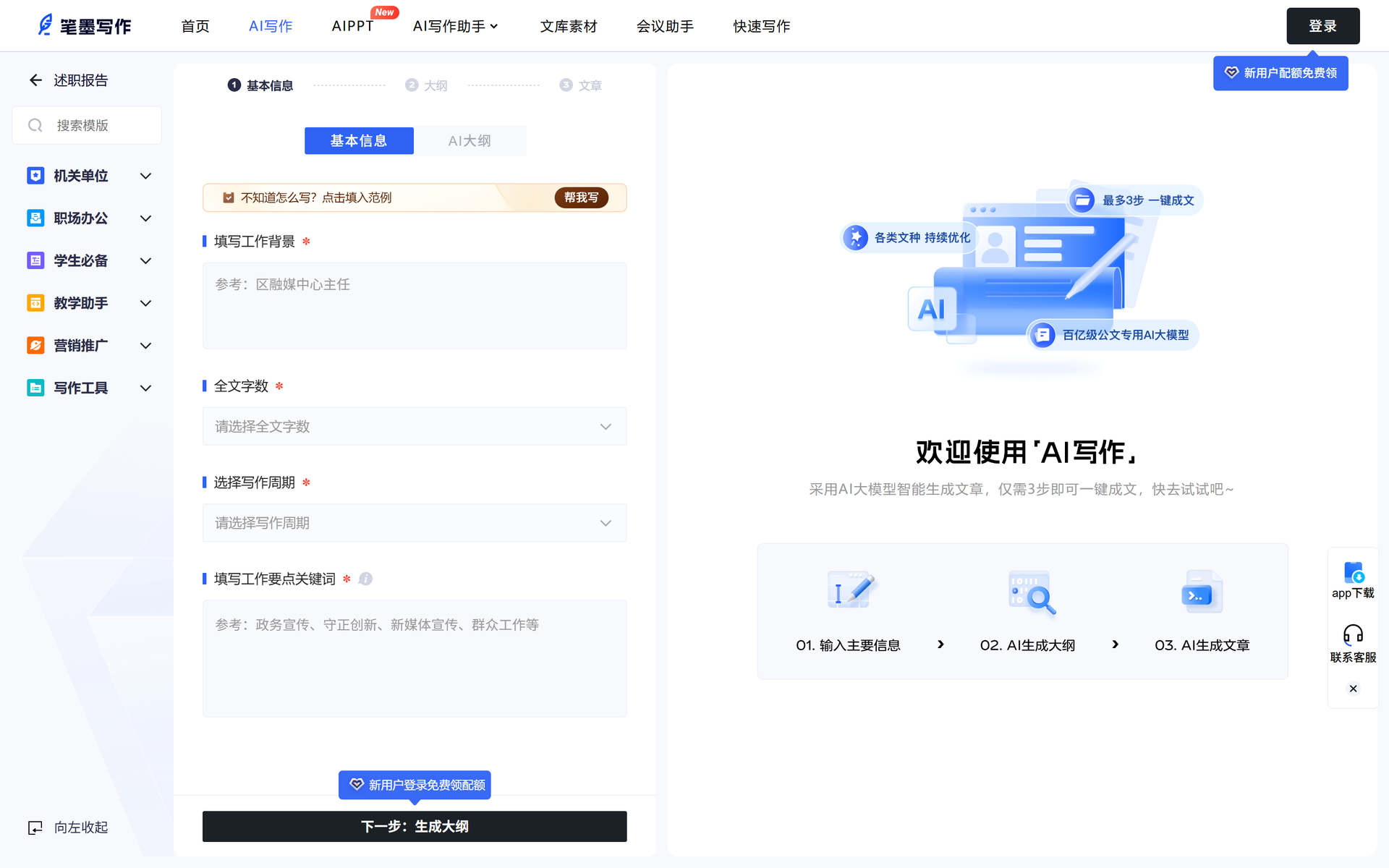
Task: Click the app下载 icon
Action: point(1354,572)
